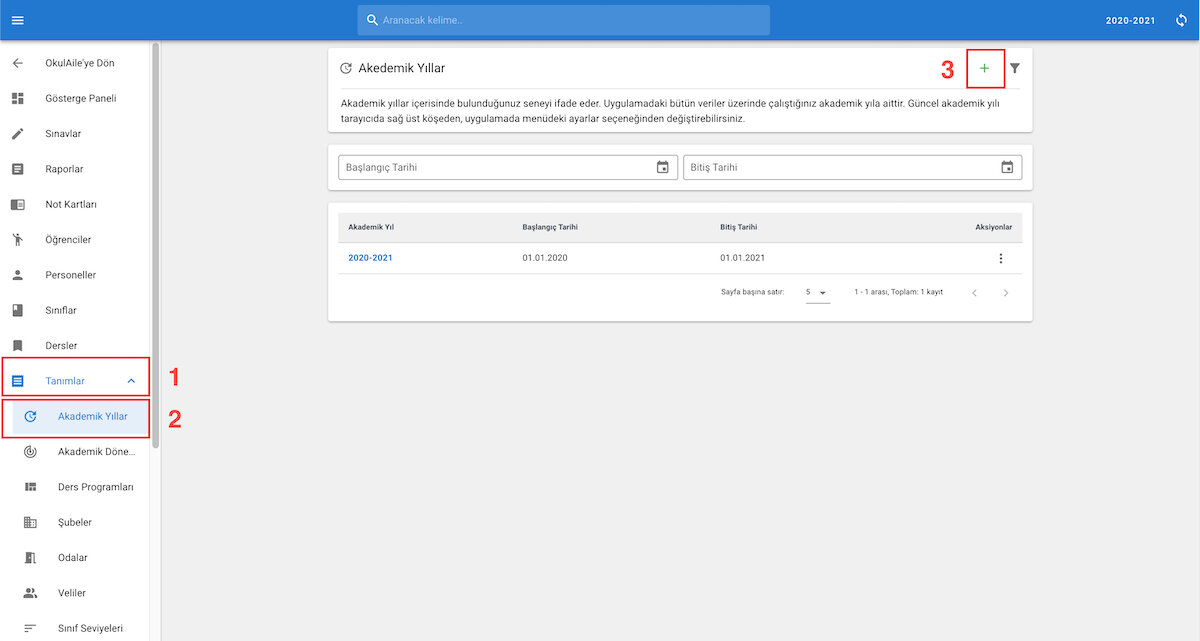The width and height of the screenshot is (1200, 641).
Task: Click the Başlangıç Tarihi column header
Action: [x=550, y=227]
